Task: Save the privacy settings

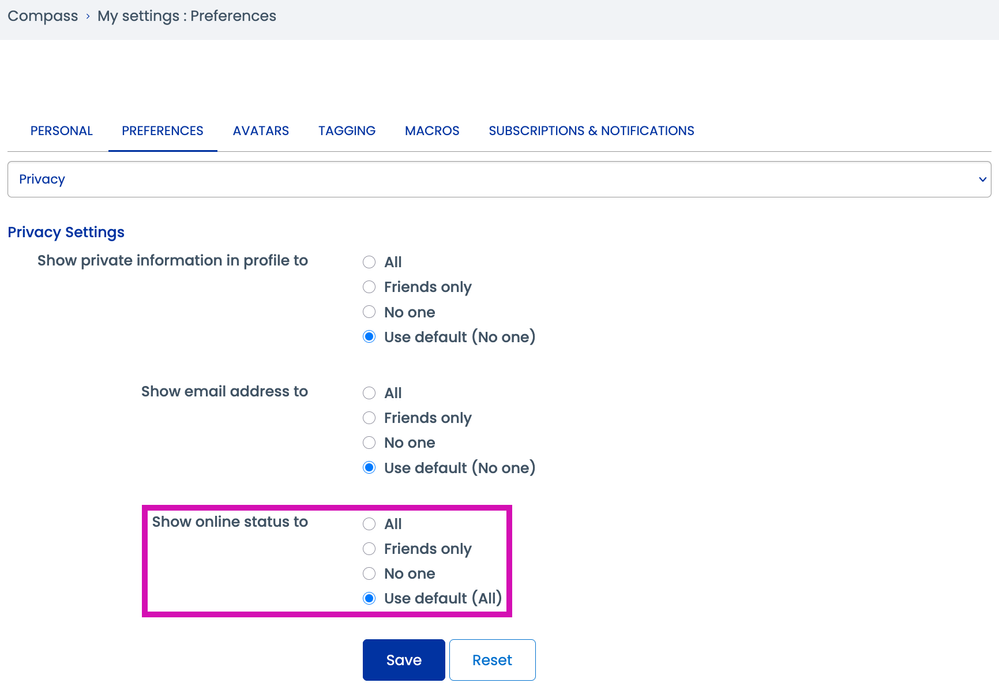Action: [x=403, y=660]
